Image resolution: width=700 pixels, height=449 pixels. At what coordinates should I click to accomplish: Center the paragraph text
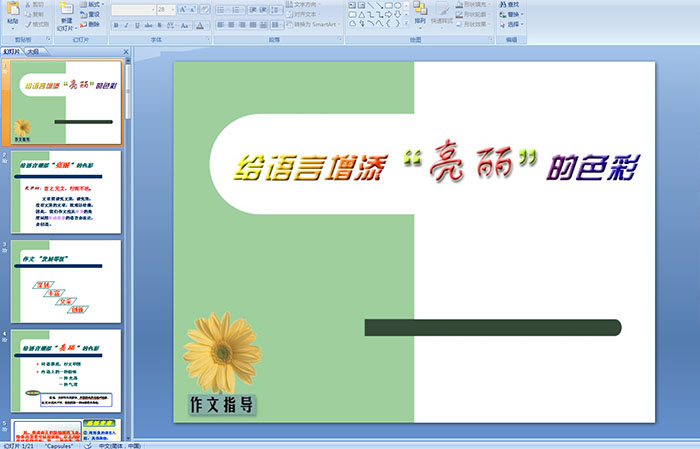tap(231, 25)
